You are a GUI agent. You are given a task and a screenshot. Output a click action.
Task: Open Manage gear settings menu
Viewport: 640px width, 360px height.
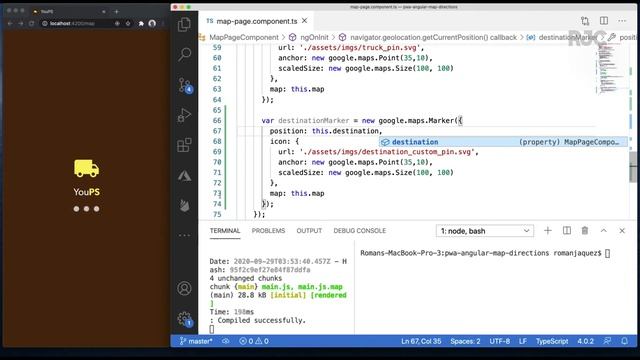[x=185, y=319]
